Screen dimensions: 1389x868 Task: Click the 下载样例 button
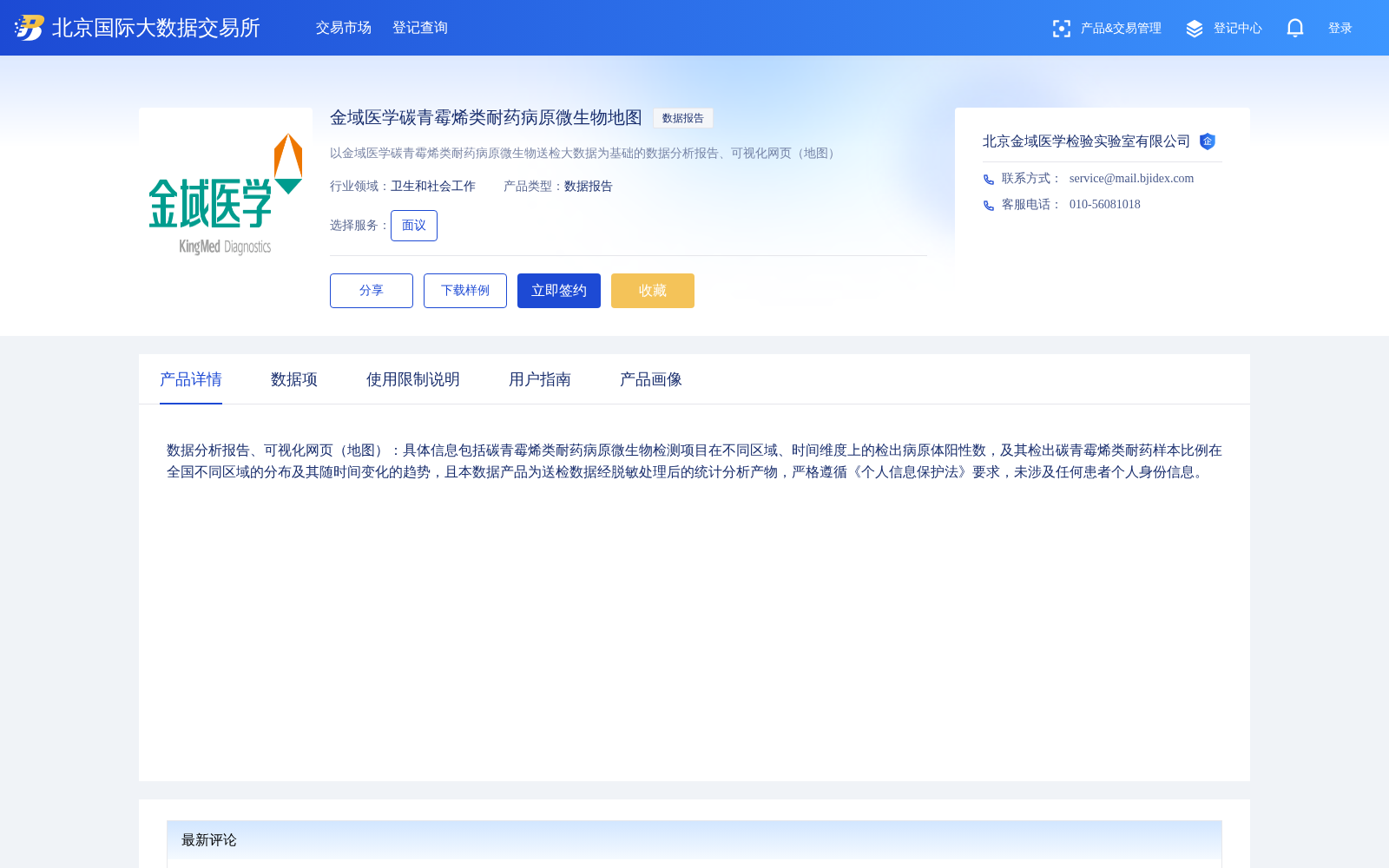click(x=465, y=291)
